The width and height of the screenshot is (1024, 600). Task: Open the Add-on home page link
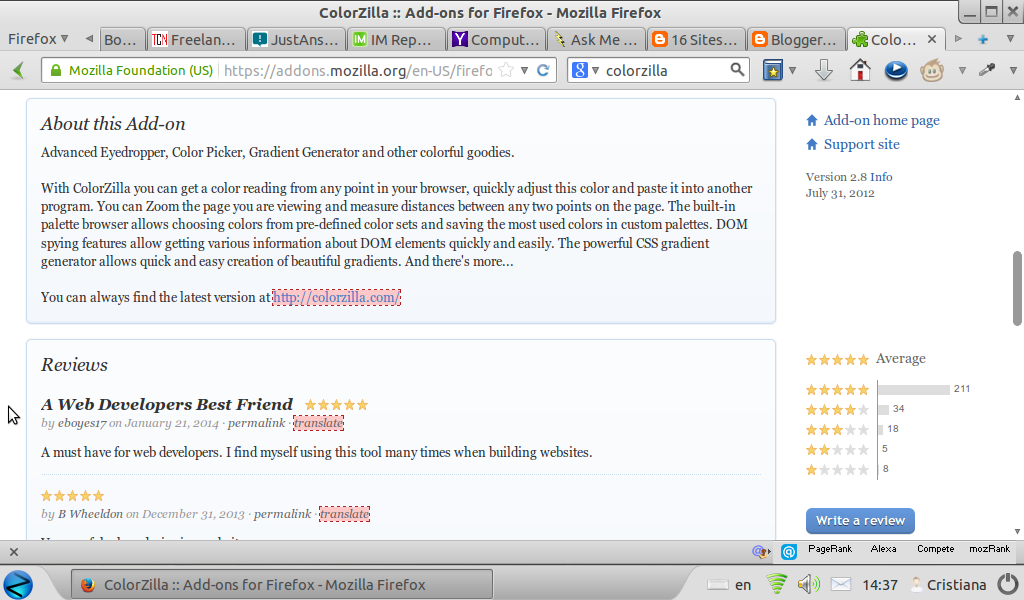coord(881,120)
